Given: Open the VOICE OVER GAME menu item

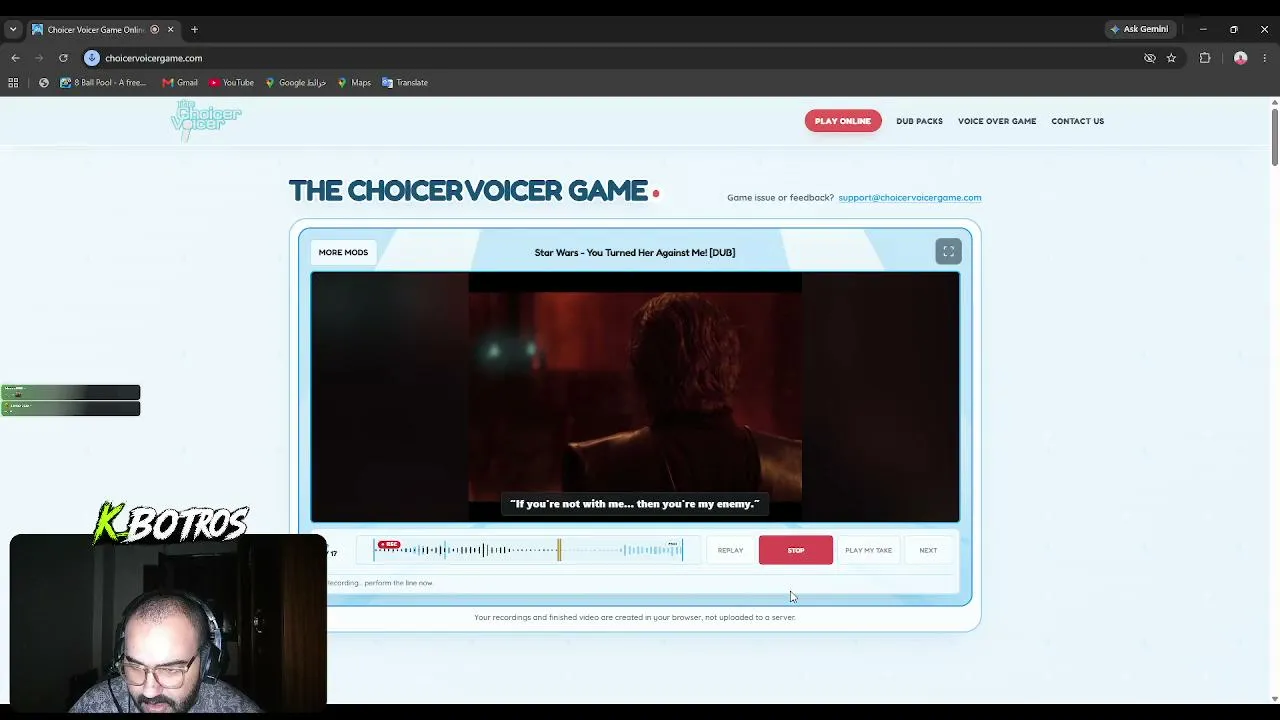Looking at the screenshot, I should coord(997,121).
